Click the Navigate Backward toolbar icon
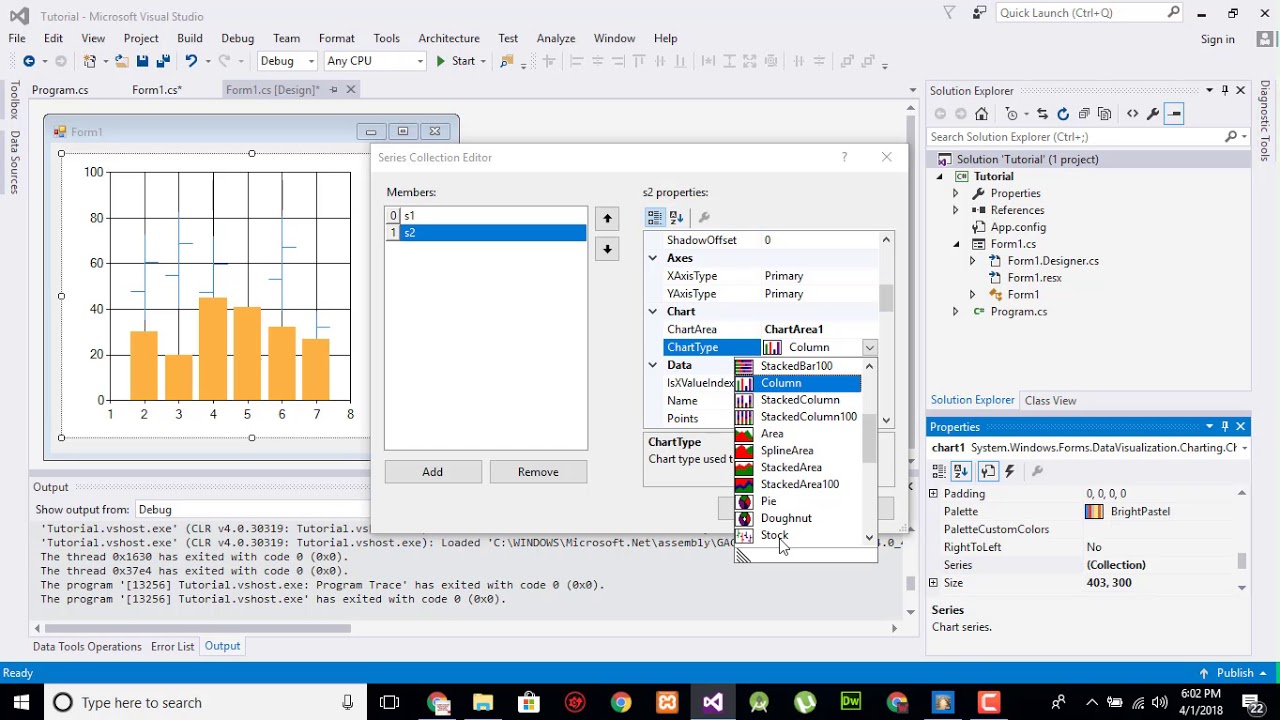Image resolution: width=1280 pixels, height=720 pixels. pos(29,61)
